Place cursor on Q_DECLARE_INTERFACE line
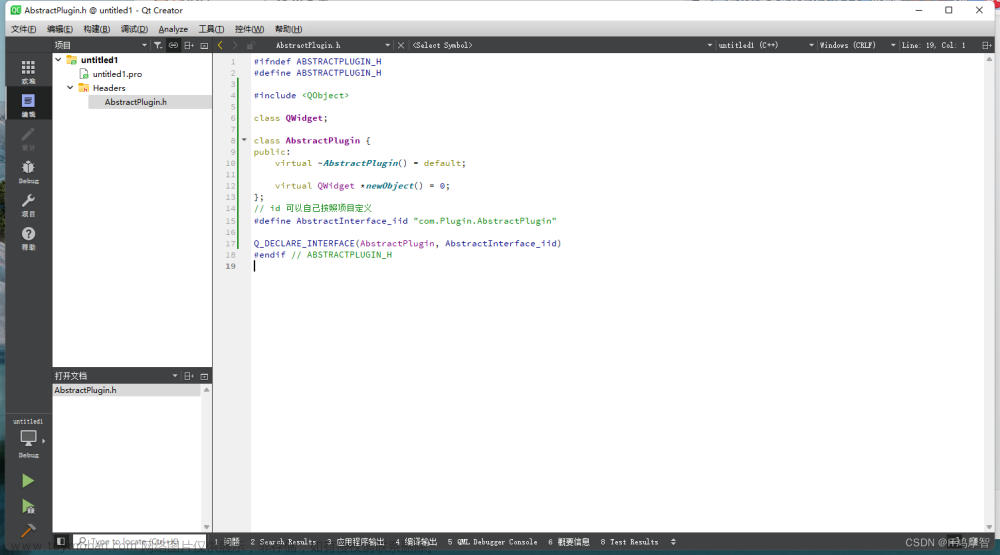This screenshot has height=555, width=1000. tap(408, 243)
